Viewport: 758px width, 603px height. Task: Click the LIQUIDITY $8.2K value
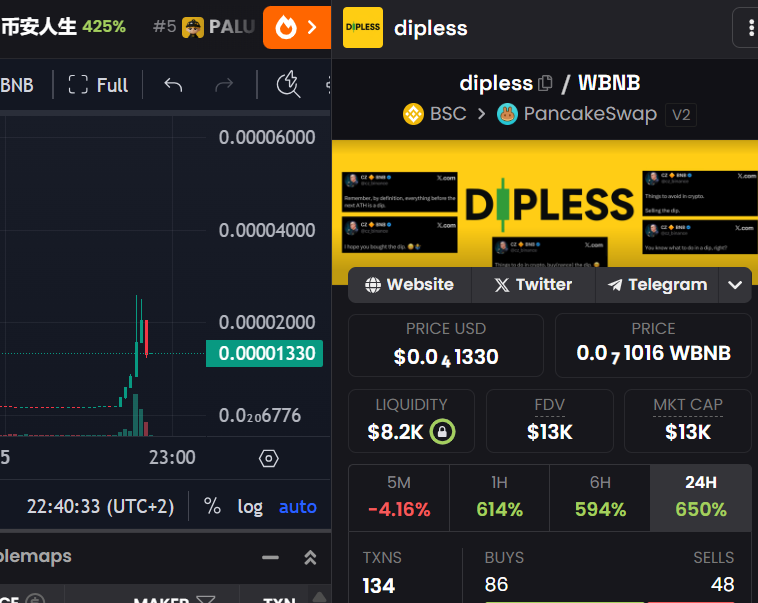pyautogui.click(x=395, y=432)
